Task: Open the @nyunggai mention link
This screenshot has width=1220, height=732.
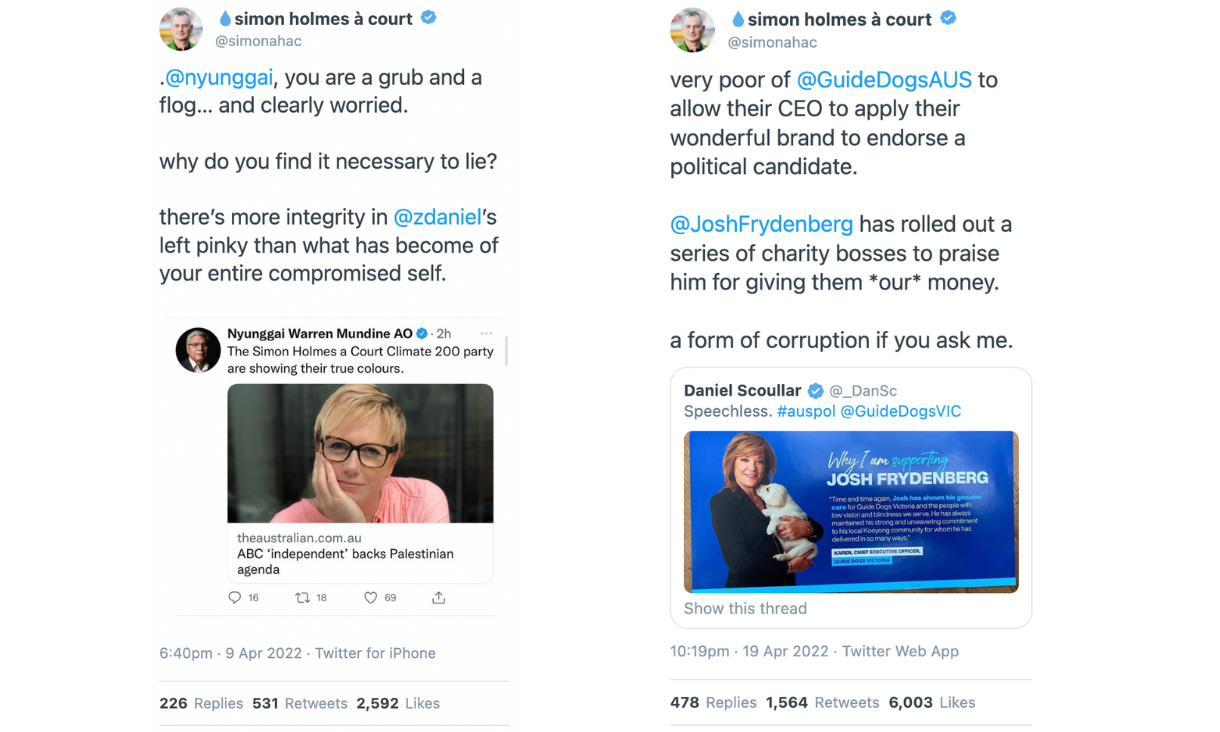Action: point(217,77)
